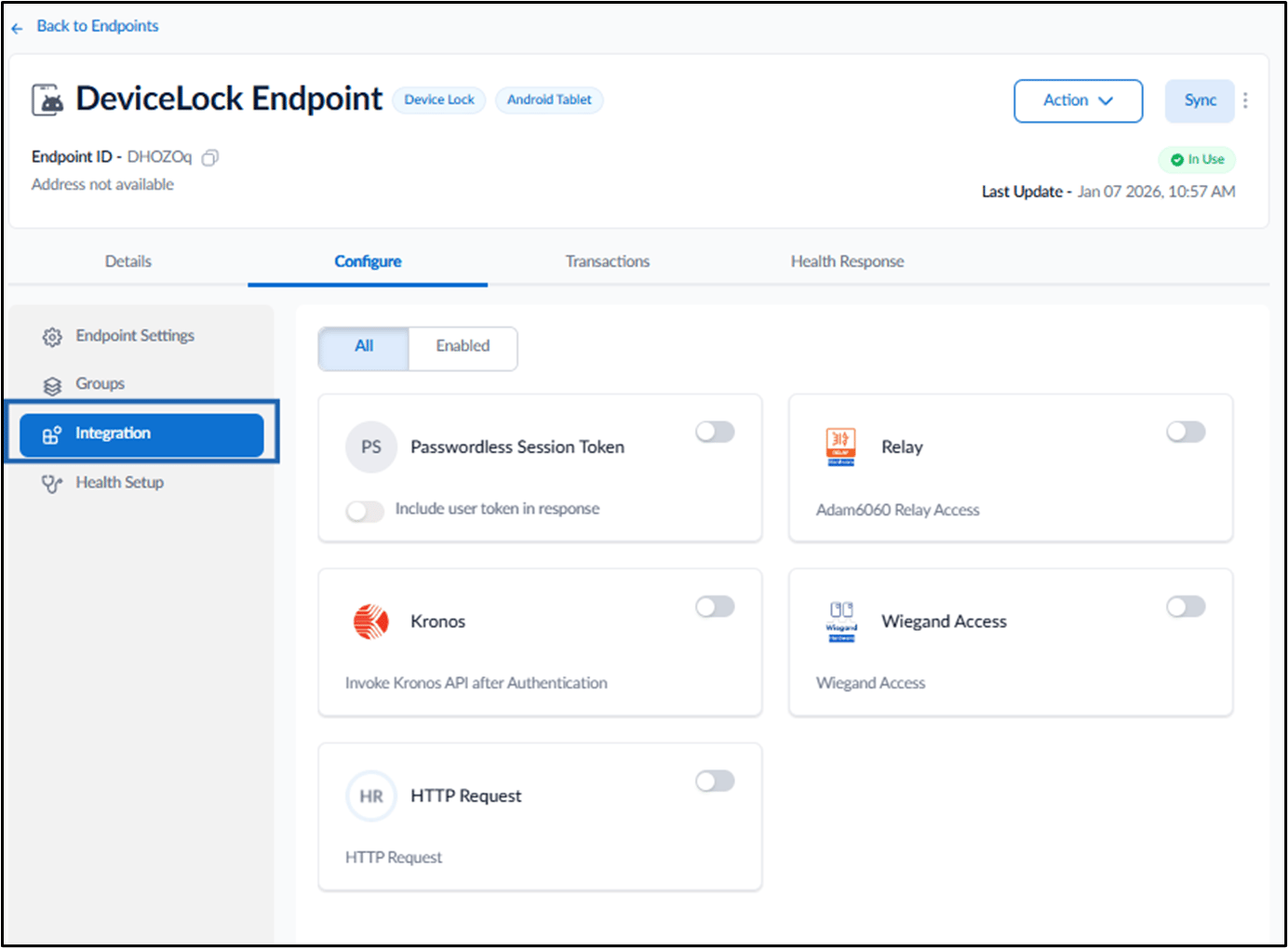This screenshot has width=1288, height=948.
Task: Go Back to Endpoints link
Action: tap(98, 26)
